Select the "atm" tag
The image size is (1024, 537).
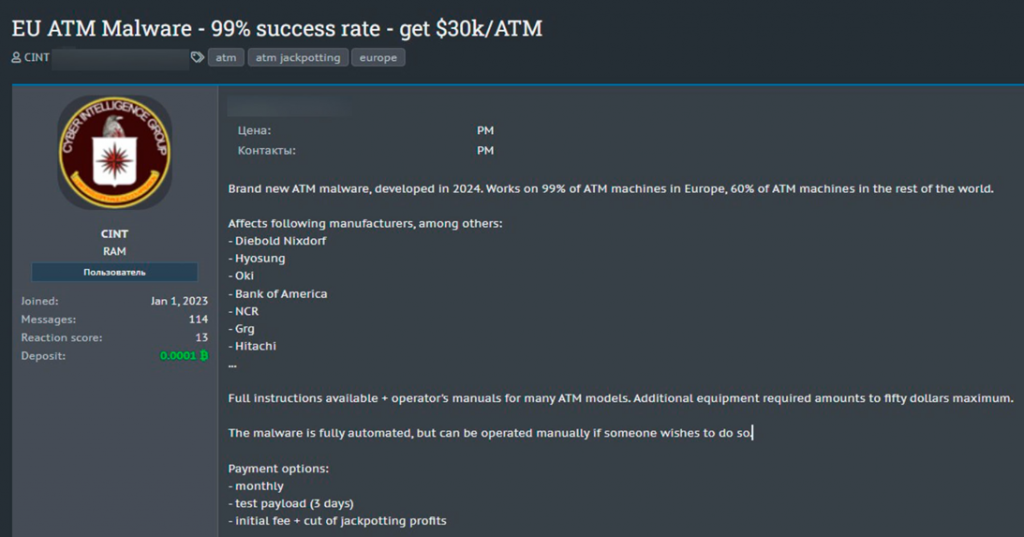tap(226, 58)
